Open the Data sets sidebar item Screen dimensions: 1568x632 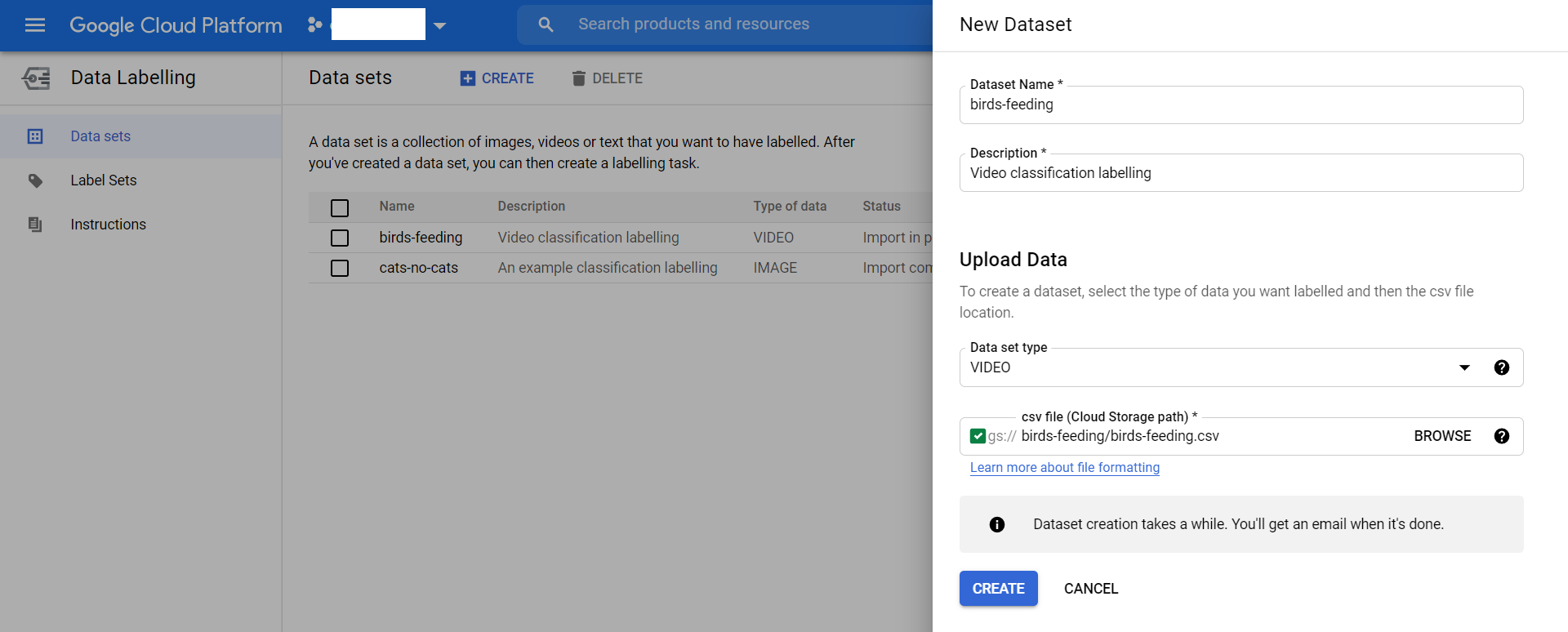click(100, 136)
